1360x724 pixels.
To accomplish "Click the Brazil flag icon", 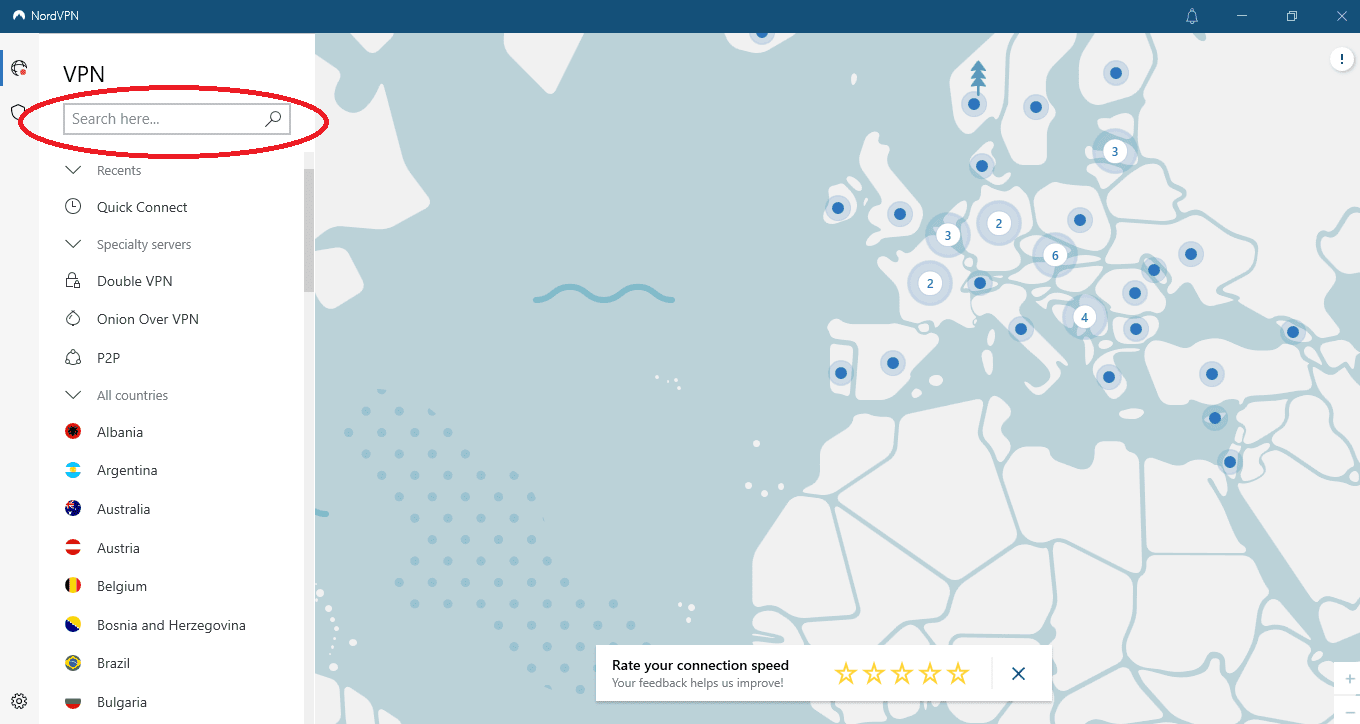I will 73,663.
